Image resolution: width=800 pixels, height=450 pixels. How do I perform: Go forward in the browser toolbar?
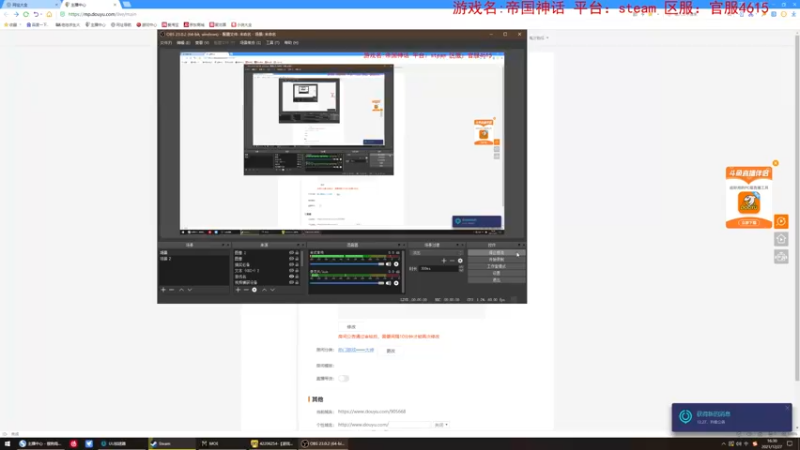point(16,14)
